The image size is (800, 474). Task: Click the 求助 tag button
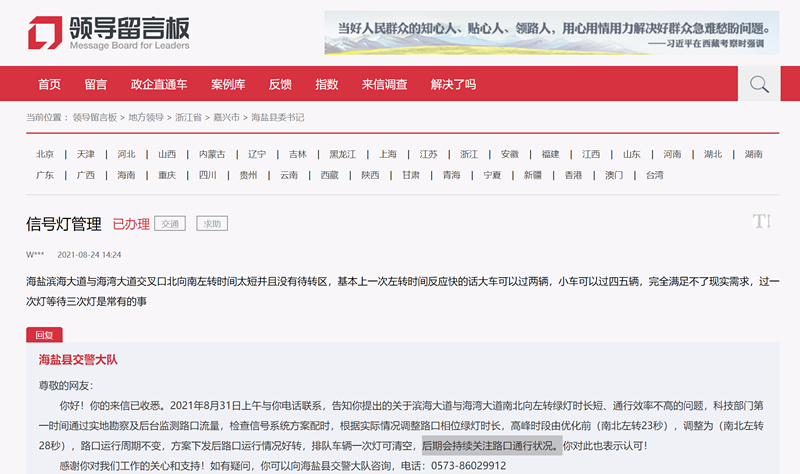[211, 224]
